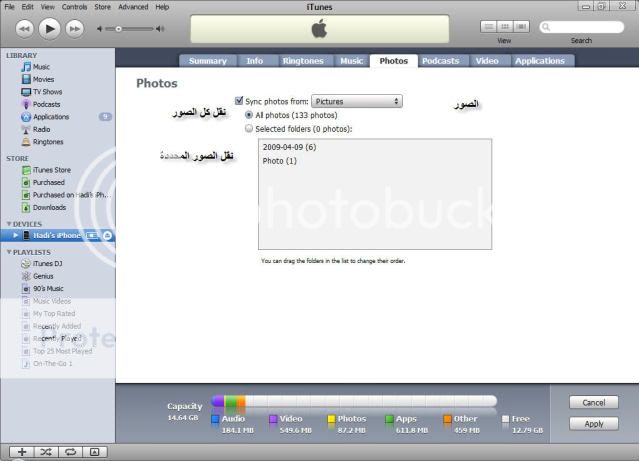Switch to Music tab
Viewport: 639px width, 461px height.
(351, 61)
